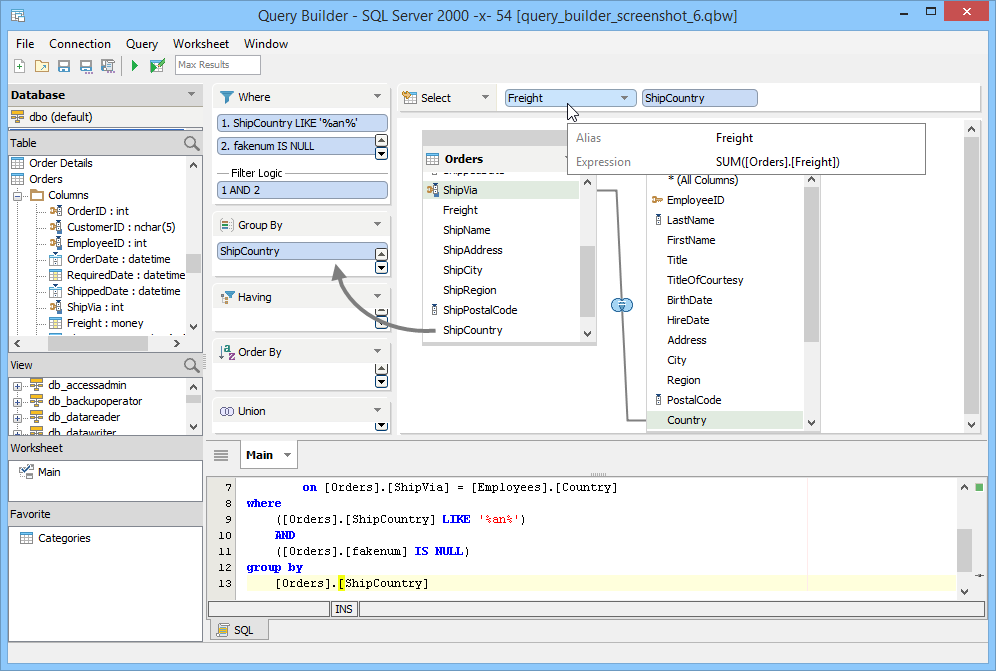The image size is (996, 671).
Task: Select ShipPostalCode field in Orders table
Action: [x=480, y=310]
